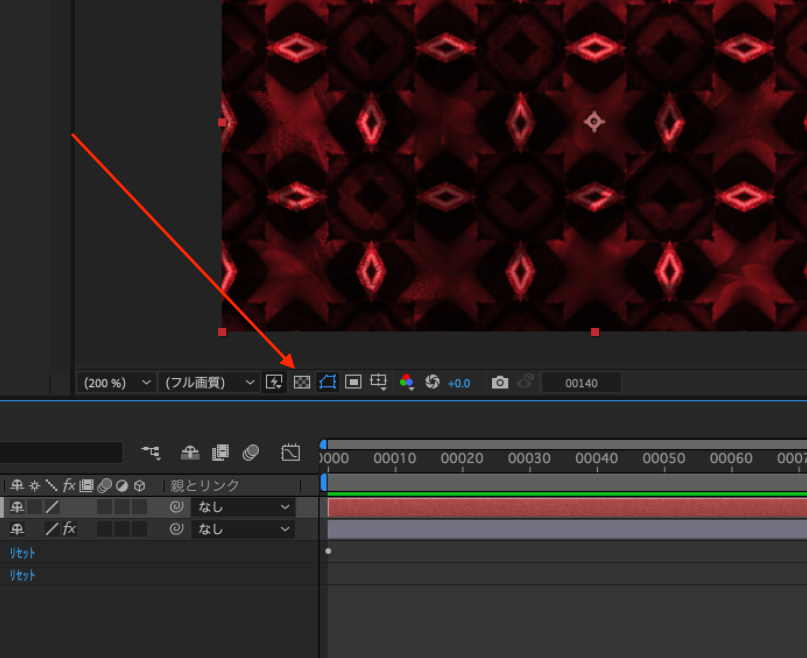
Task: Toggle the hide shy layers switch
Action: pyautogui.click(x=189, y=453)
